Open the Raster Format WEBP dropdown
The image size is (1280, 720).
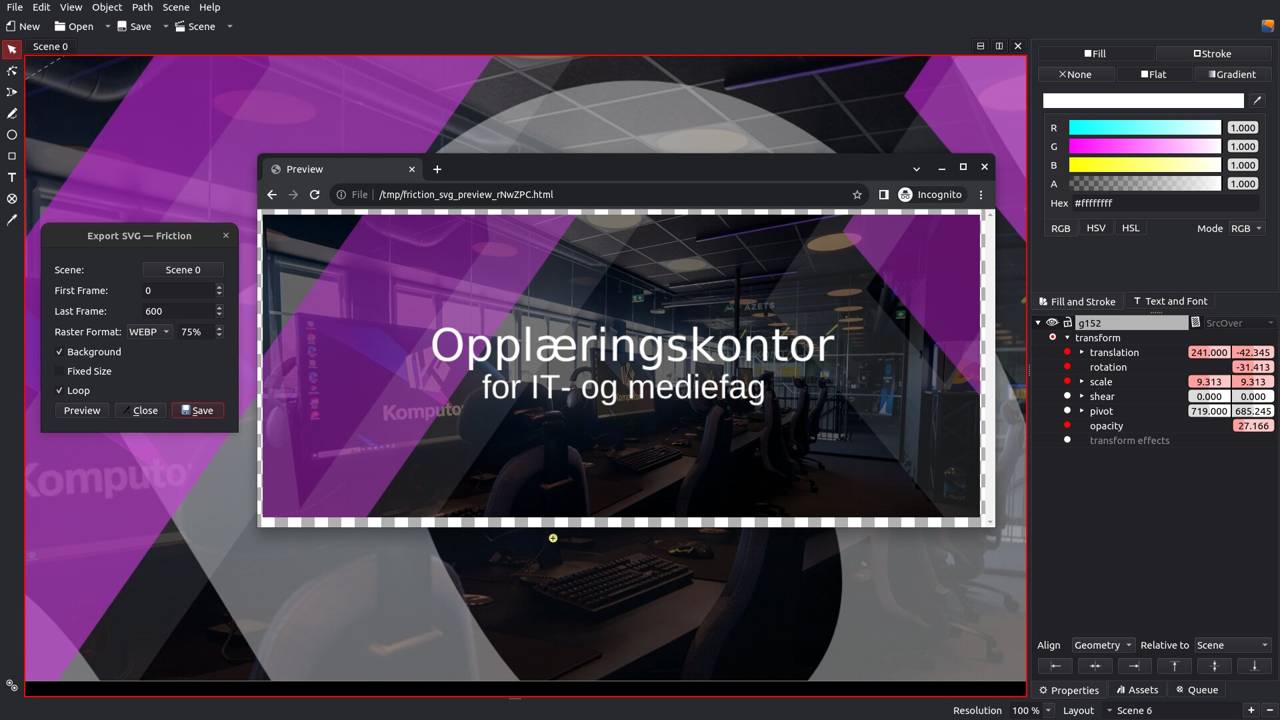[149, 331]
